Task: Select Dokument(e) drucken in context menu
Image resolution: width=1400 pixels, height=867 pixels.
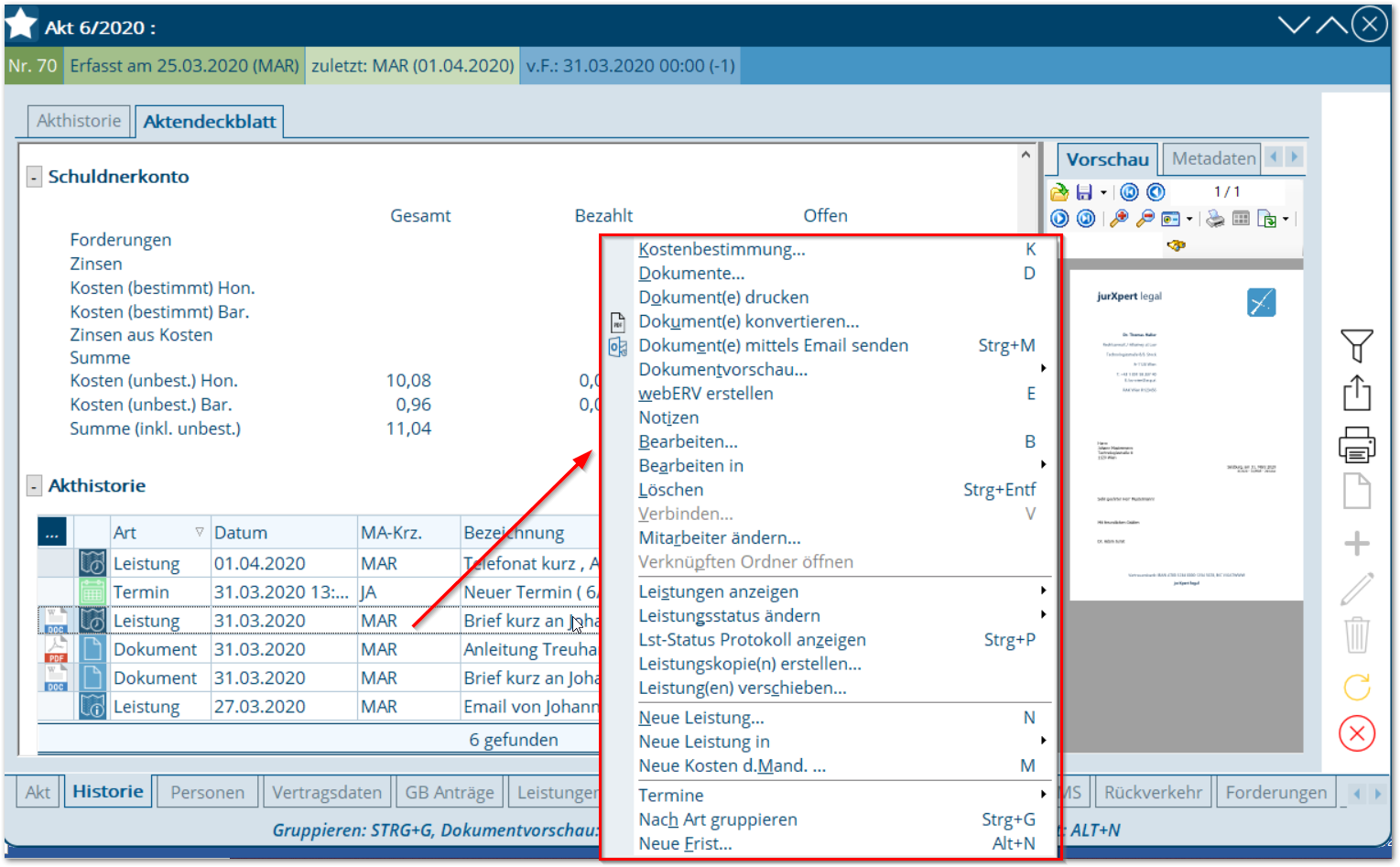Action: tap(723, 297)
